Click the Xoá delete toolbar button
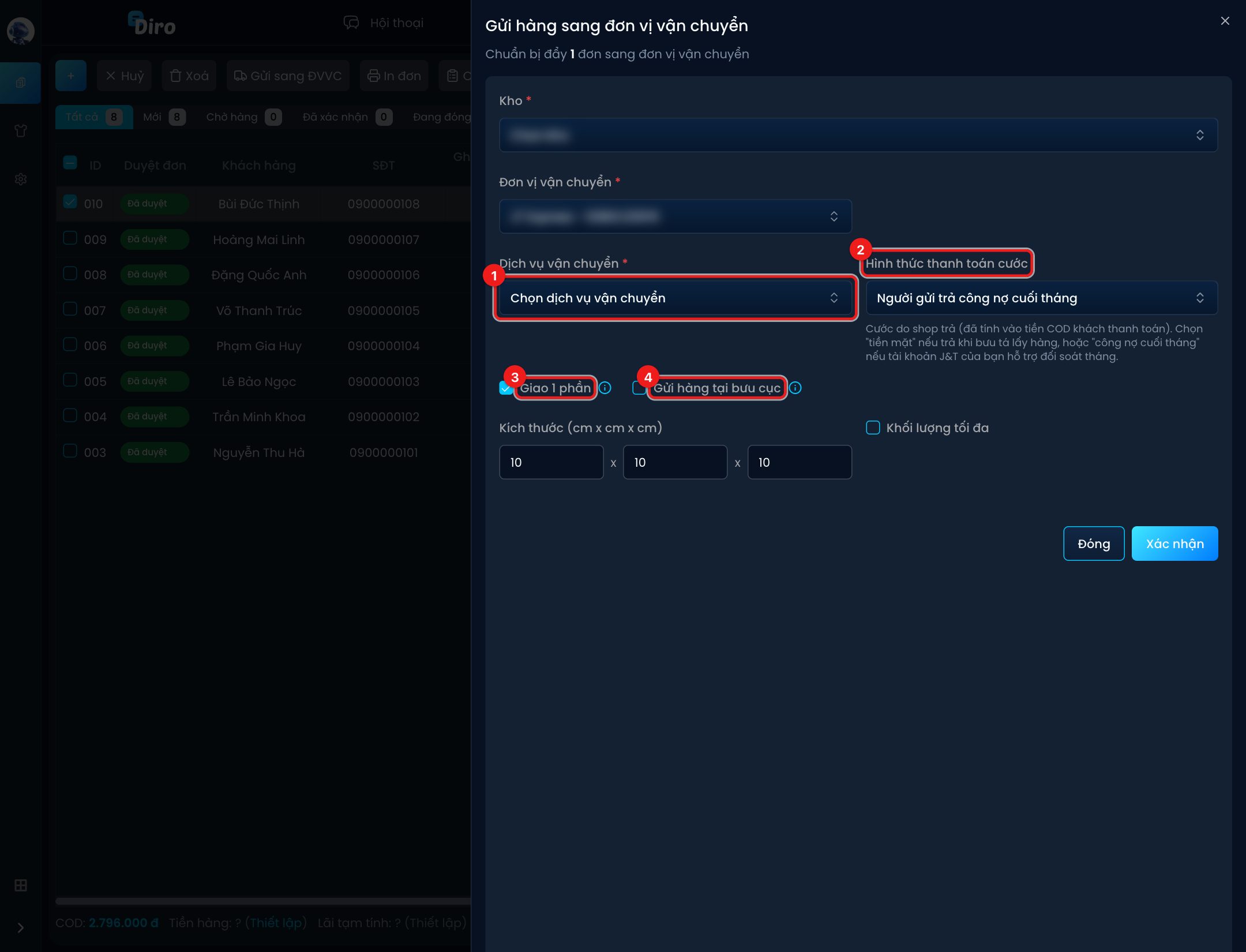This screenshot has width=1246, height=952. tap(189, 76)
